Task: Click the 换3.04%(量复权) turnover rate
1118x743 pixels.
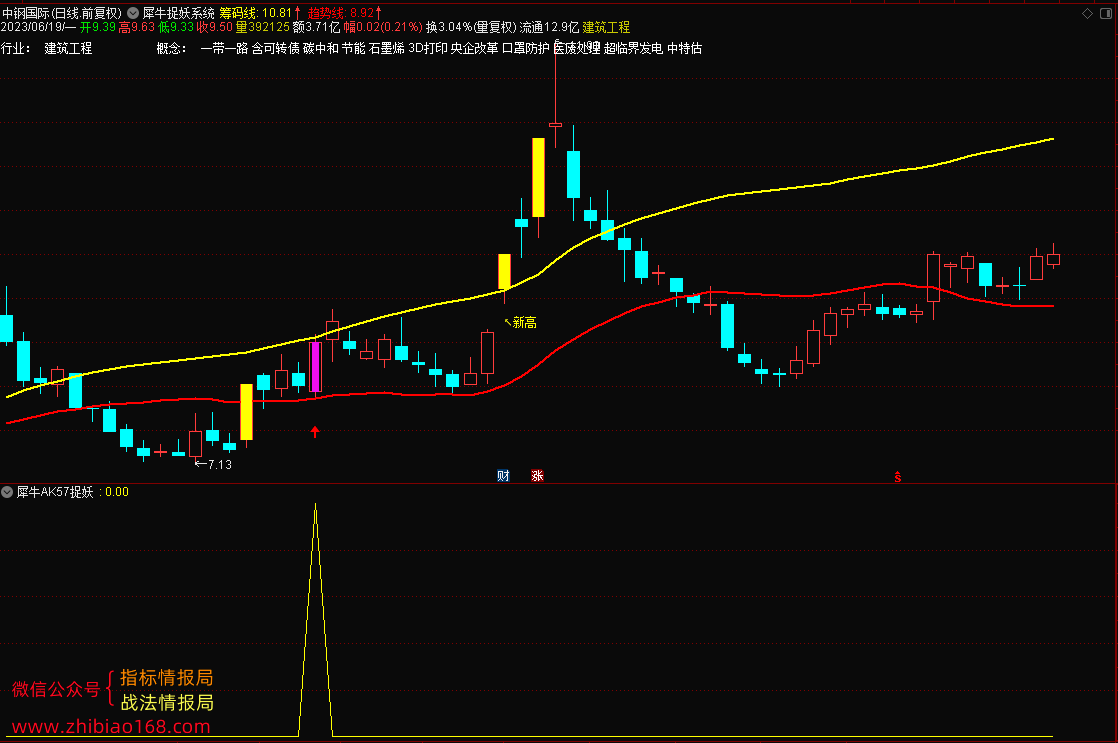Action: click(x=471, y=27)
